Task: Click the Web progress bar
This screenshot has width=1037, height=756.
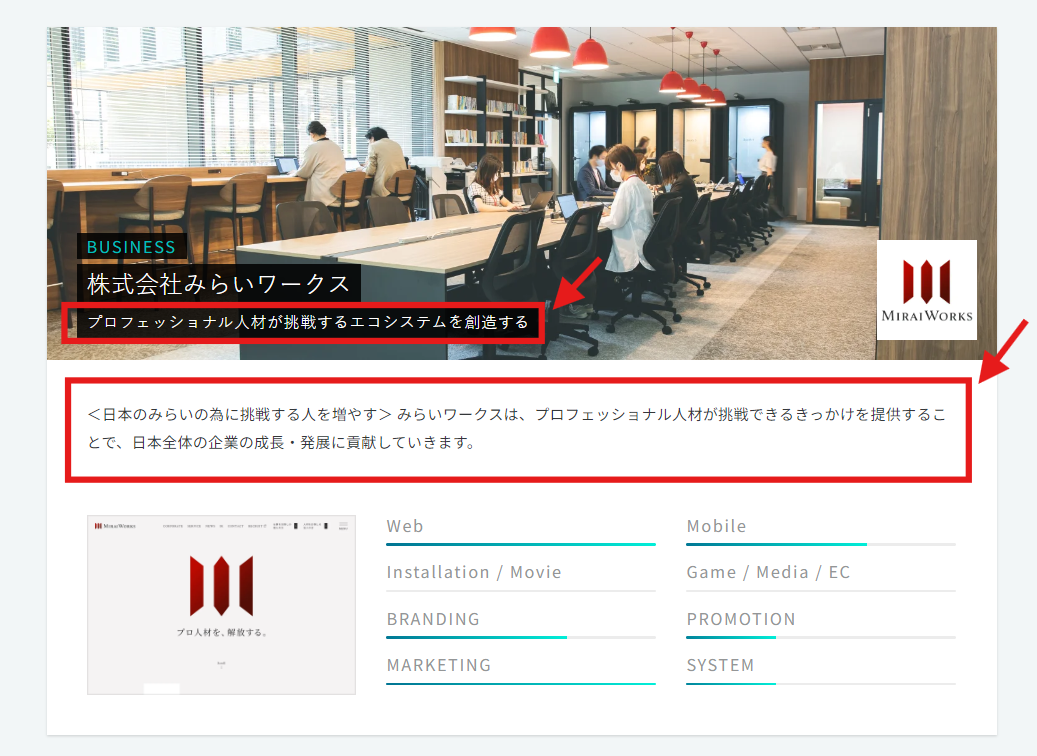Action: [x=521, y=544]
